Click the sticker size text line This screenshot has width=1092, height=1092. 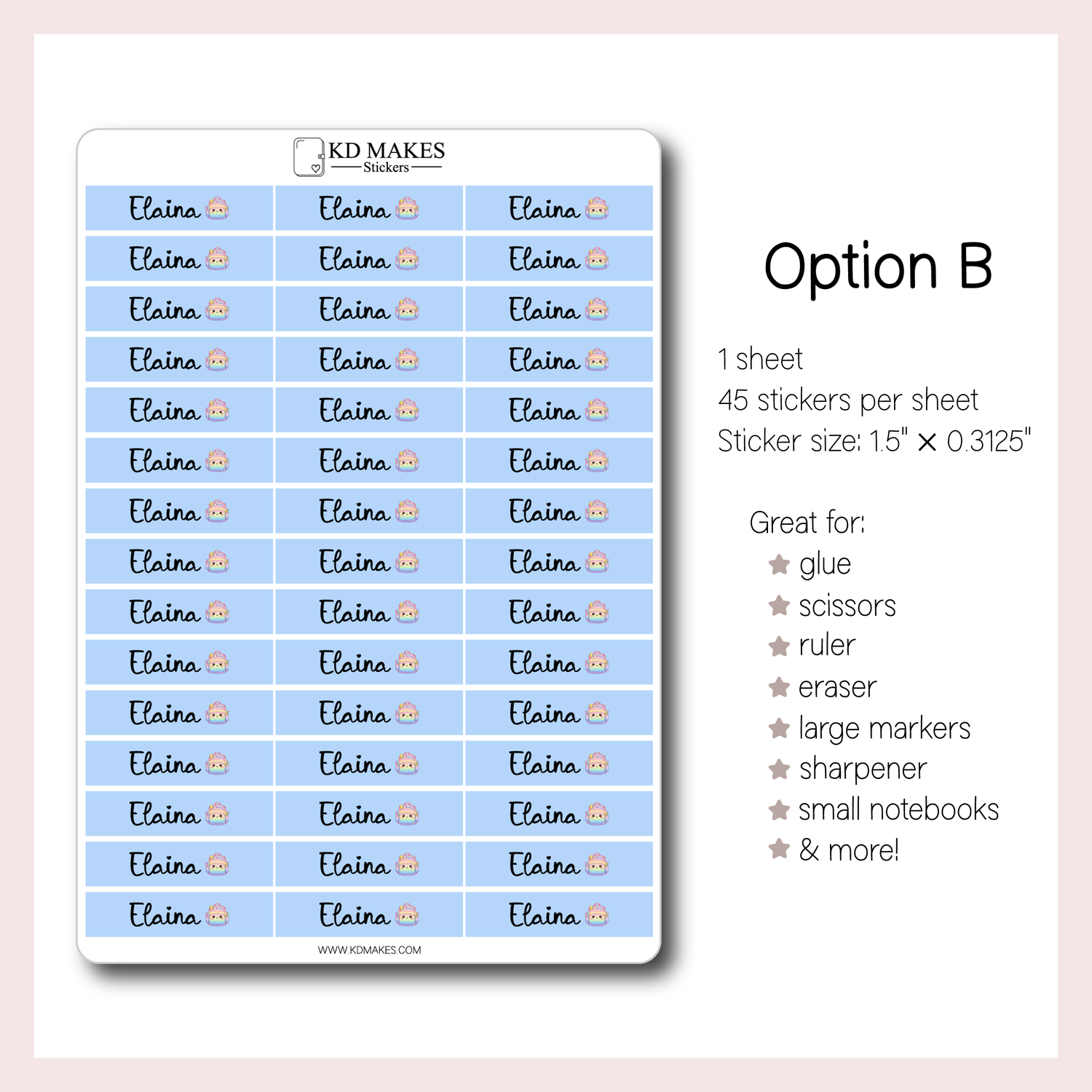click(874, 441)
